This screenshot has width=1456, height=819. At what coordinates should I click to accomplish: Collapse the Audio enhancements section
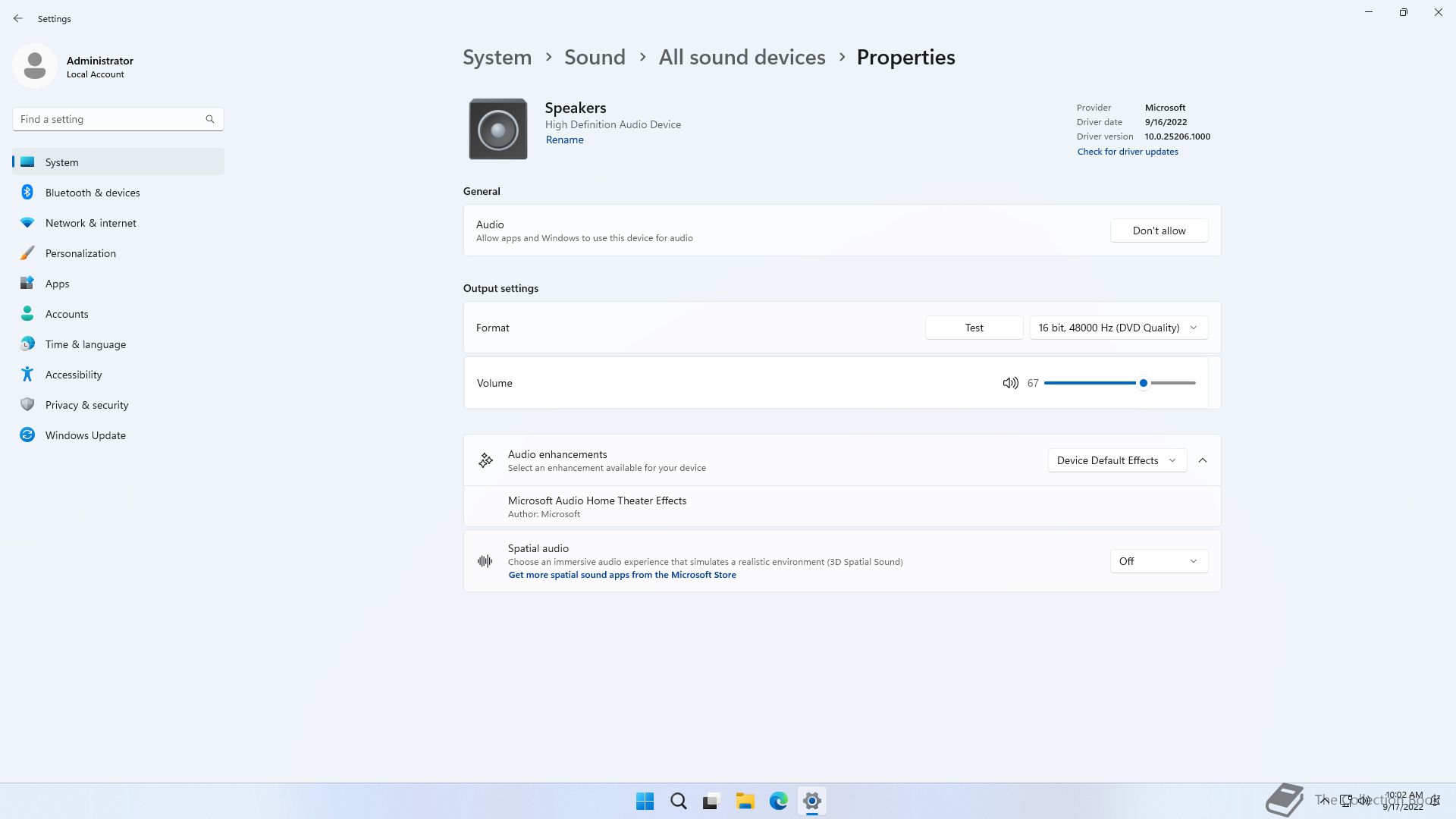(x=1203, y=461)
